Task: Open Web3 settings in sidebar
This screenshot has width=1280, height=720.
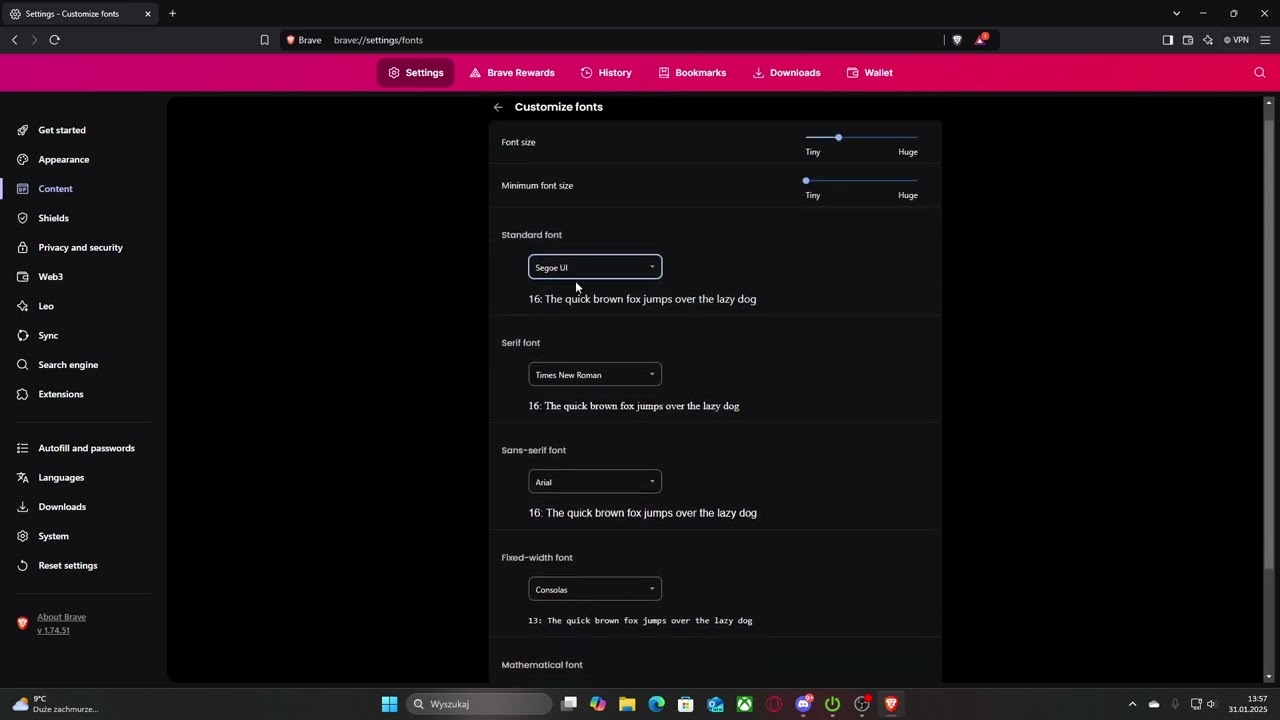Action: click(51, 277)
